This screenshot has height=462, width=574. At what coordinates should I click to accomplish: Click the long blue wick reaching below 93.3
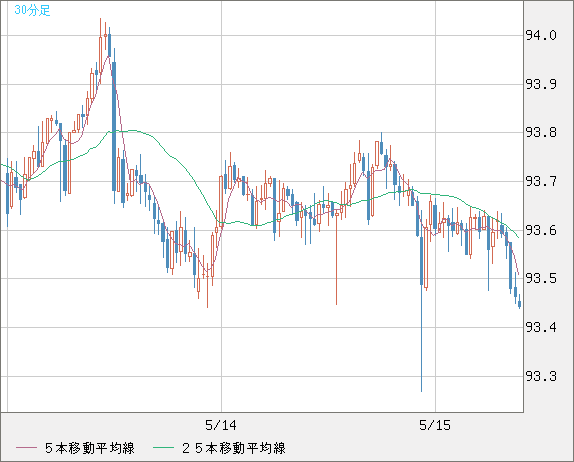click(421, 339)
